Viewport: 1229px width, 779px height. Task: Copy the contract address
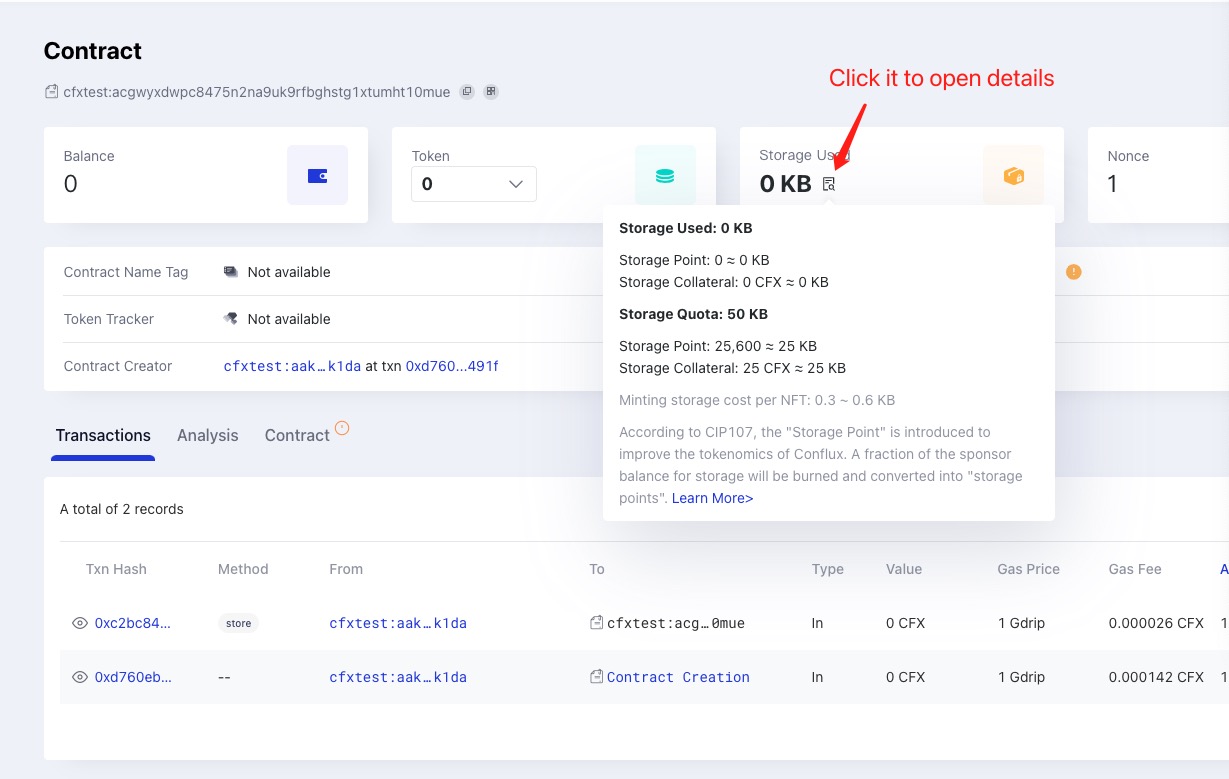tap(467, 92)
